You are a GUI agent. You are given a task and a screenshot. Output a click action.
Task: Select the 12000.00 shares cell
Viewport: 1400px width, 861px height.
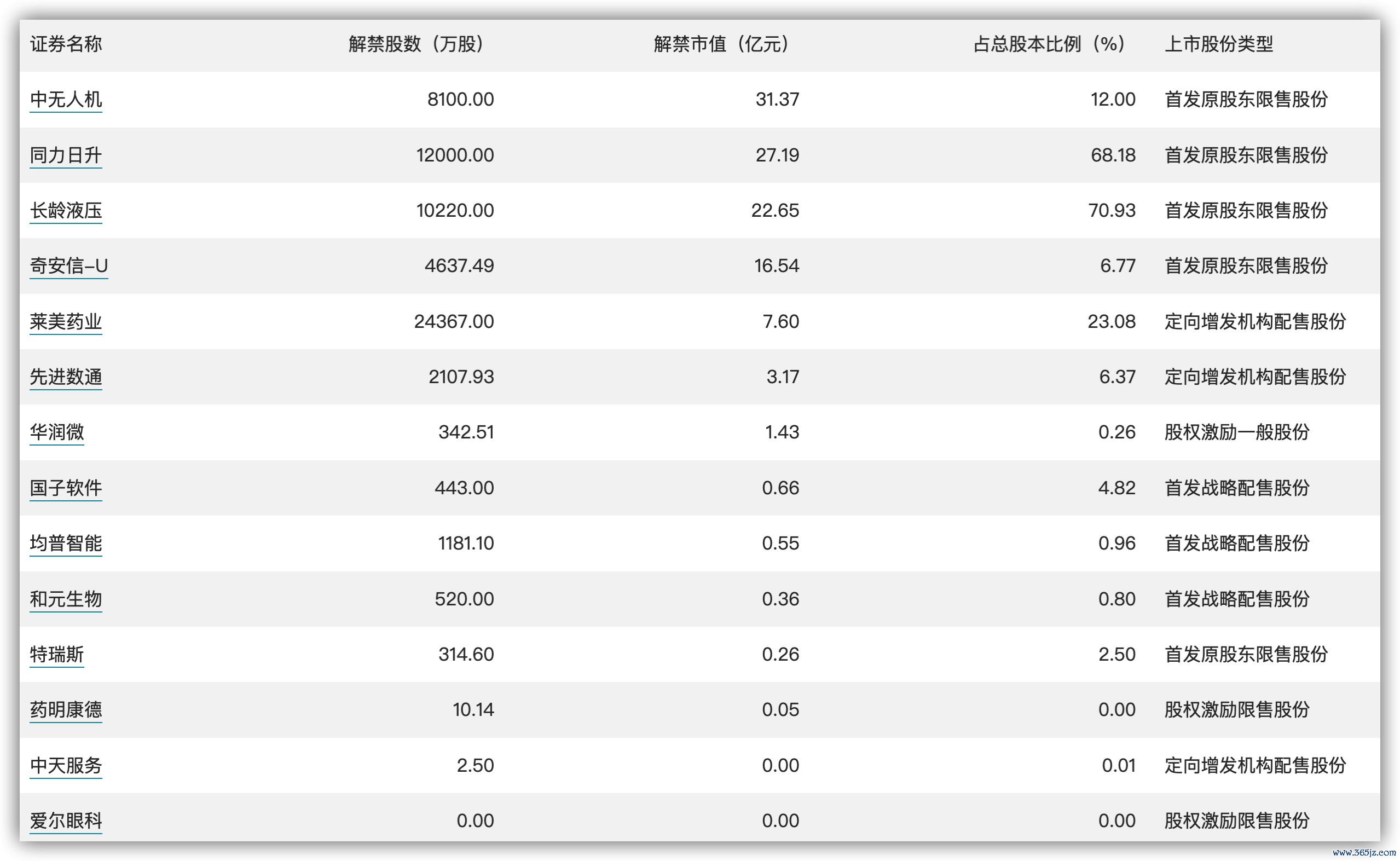pyautogui.click(x=455, y=155)
